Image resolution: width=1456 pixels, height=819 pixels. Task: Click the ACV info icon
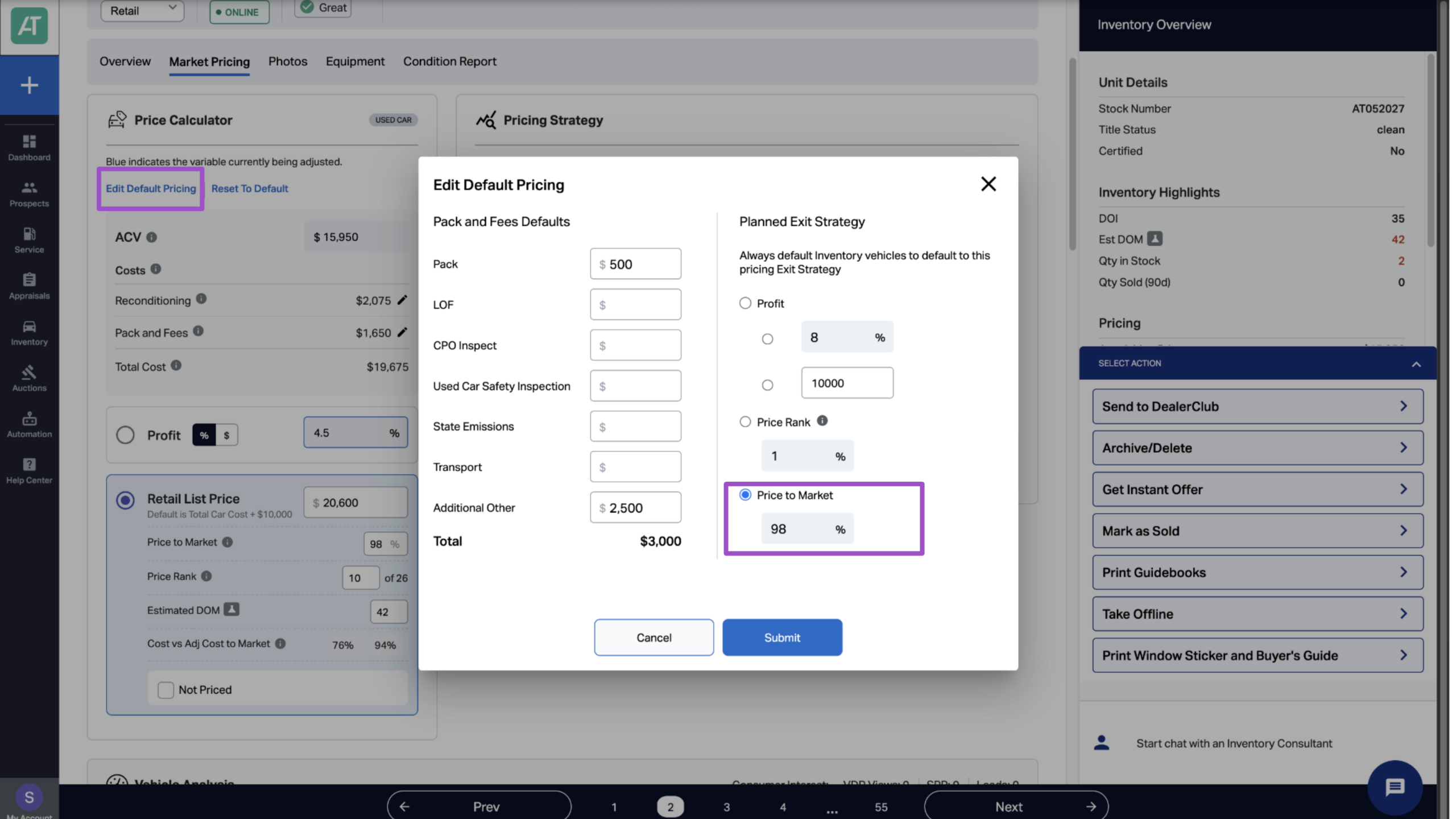click(151, 237)
